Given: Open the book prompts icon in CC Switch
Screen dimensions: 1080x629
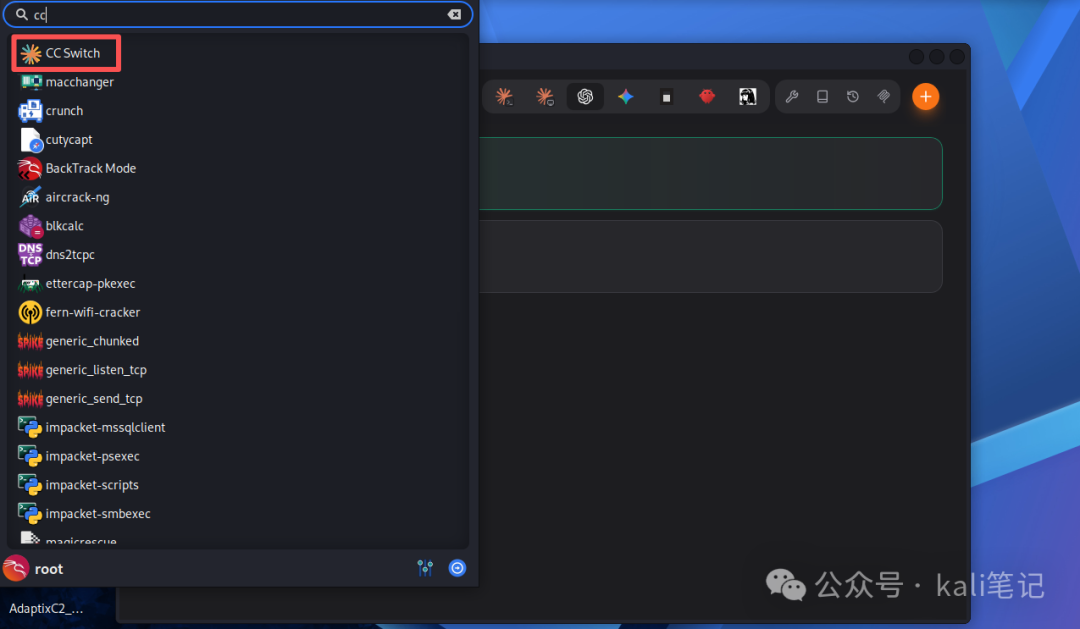Looking at the screenshot, I should (x=822, y=96).
